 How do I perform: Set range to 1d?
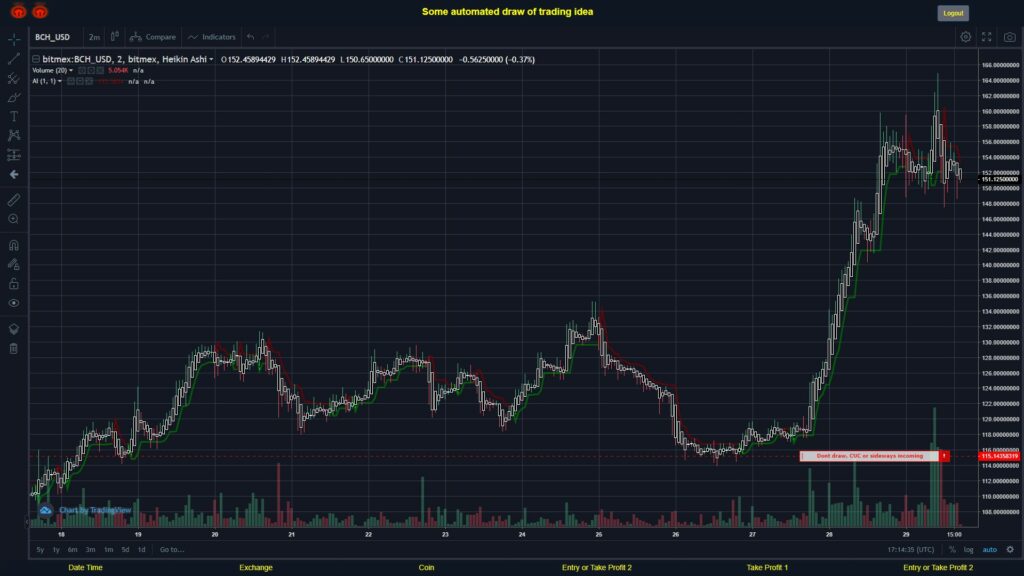pos(142,550)
